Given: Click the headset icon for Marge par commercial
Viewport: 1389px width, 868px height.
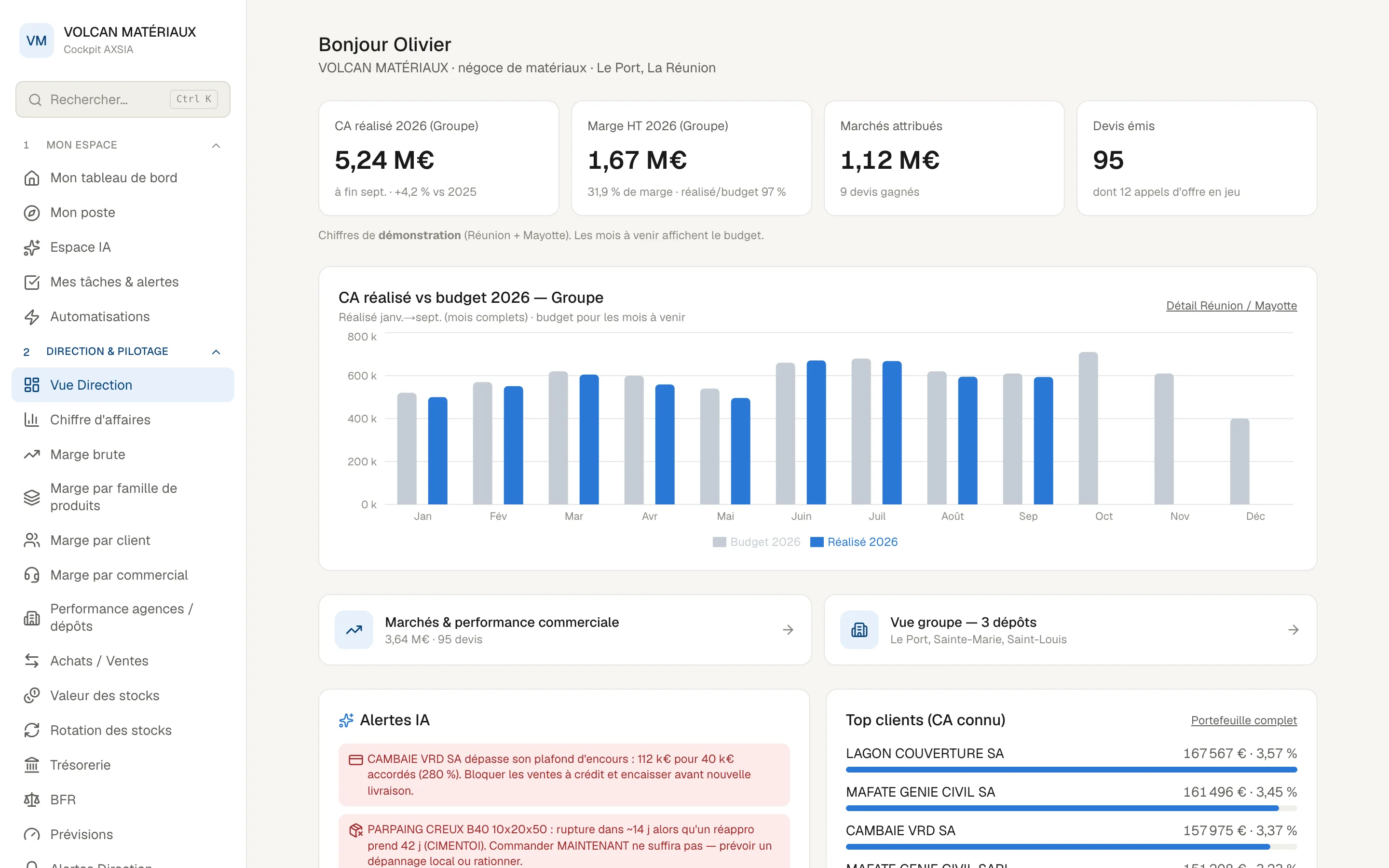Looking at the screenshot, I should [x=31, y=575].
